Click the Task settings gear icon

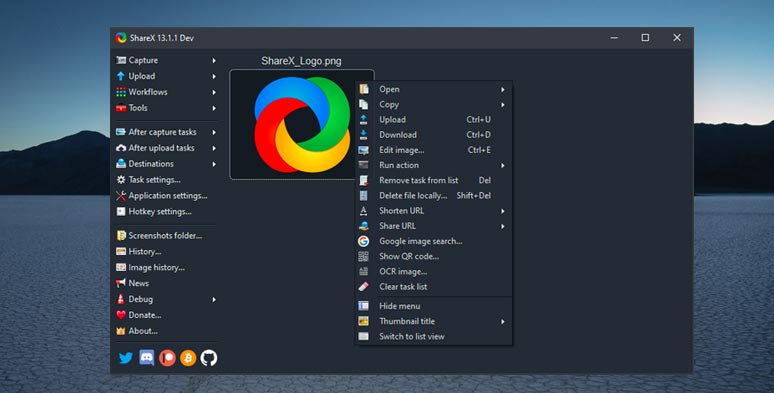(x=121, y=180)
